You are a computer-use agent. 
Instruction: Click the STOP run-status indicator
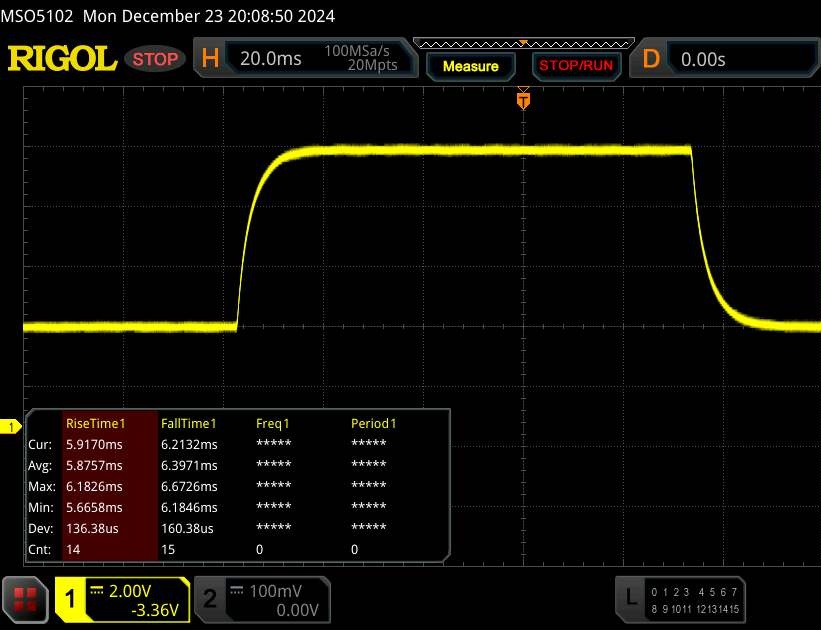(x=155, y=59)
